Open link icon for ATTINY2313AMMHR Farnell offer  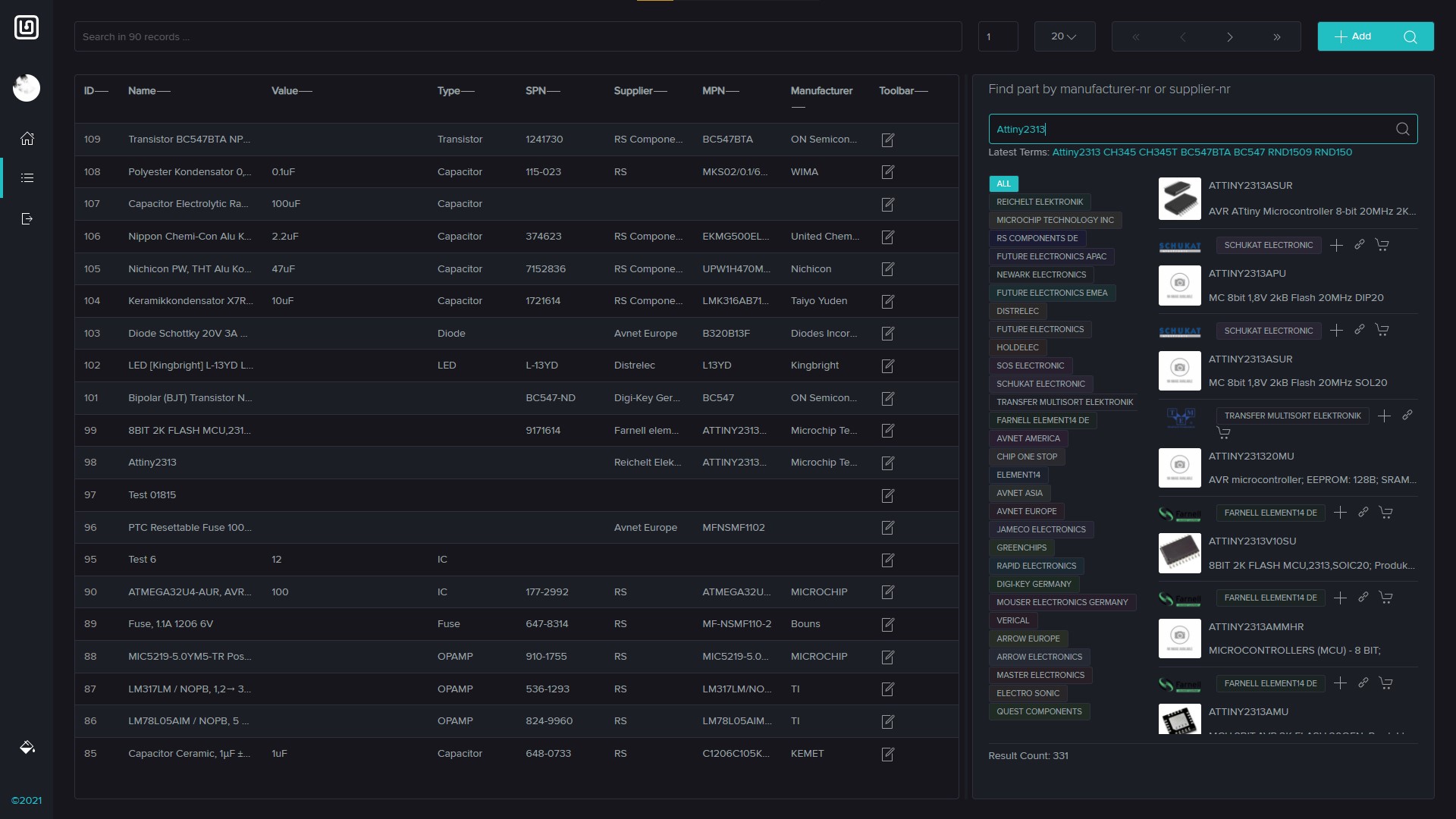(x=1363, y=682)
